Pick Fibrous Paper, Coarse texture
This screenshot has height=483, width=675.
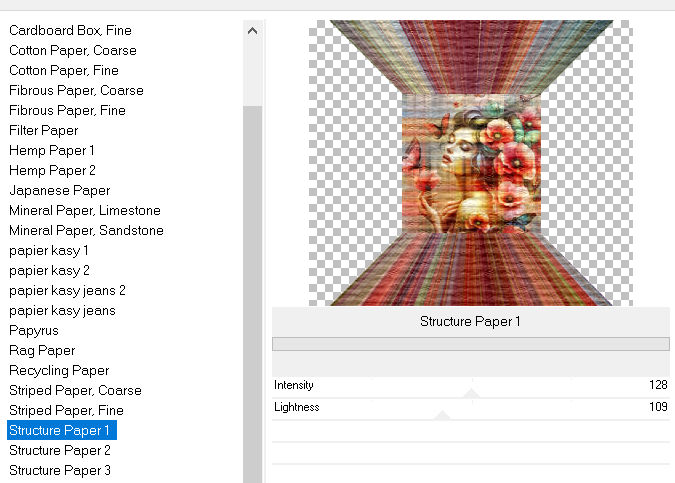[76, 90]
